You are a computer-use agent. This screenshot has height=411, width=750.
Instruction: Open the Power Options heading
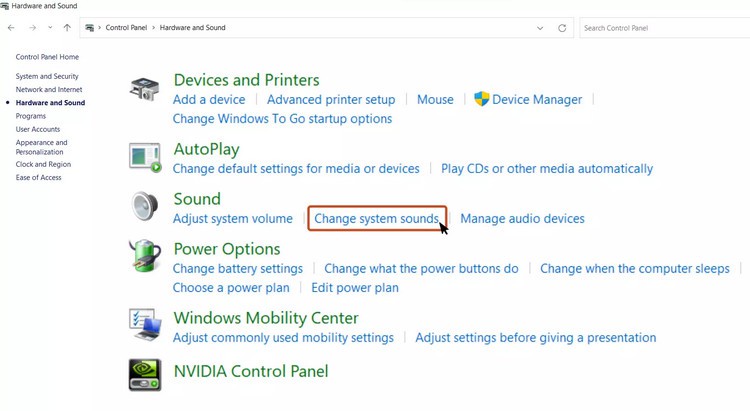pos(227,249)
